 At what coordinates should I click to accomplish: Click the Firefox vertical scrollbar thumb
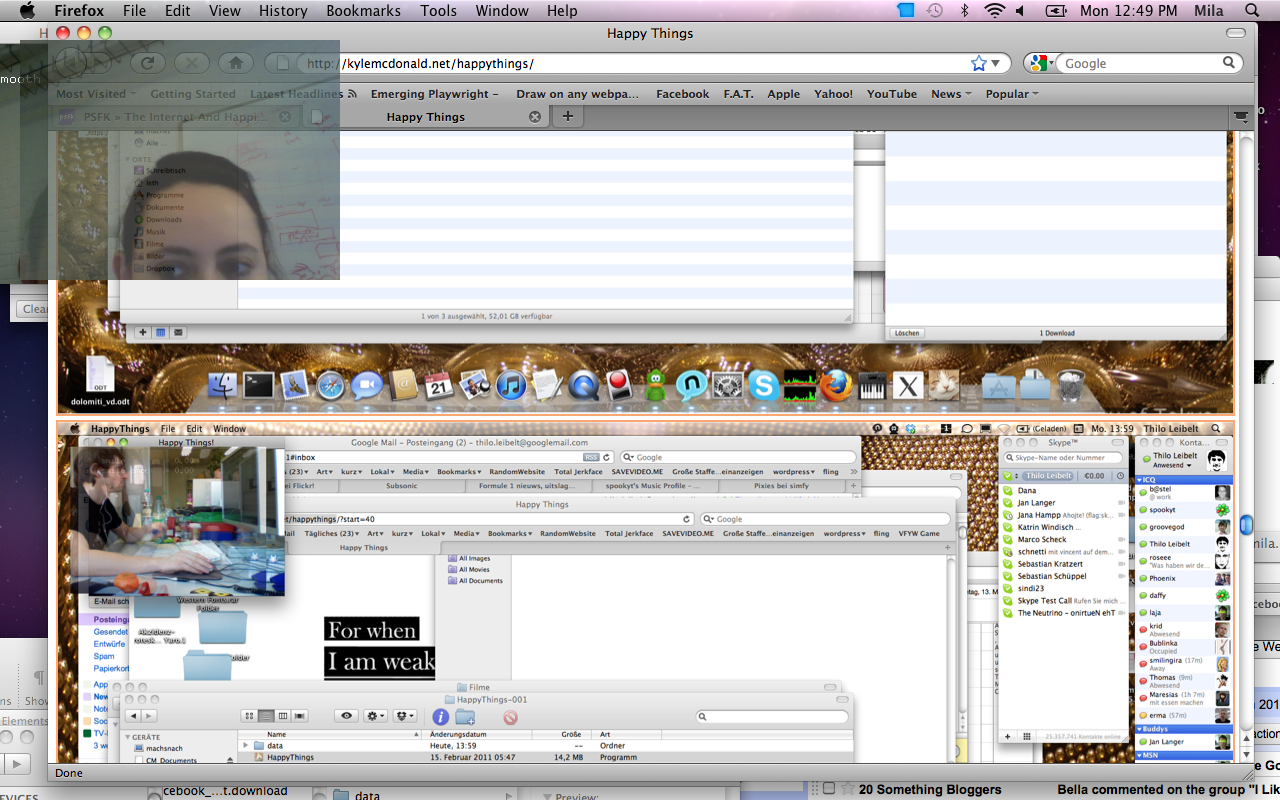(x=1245, y=524)
